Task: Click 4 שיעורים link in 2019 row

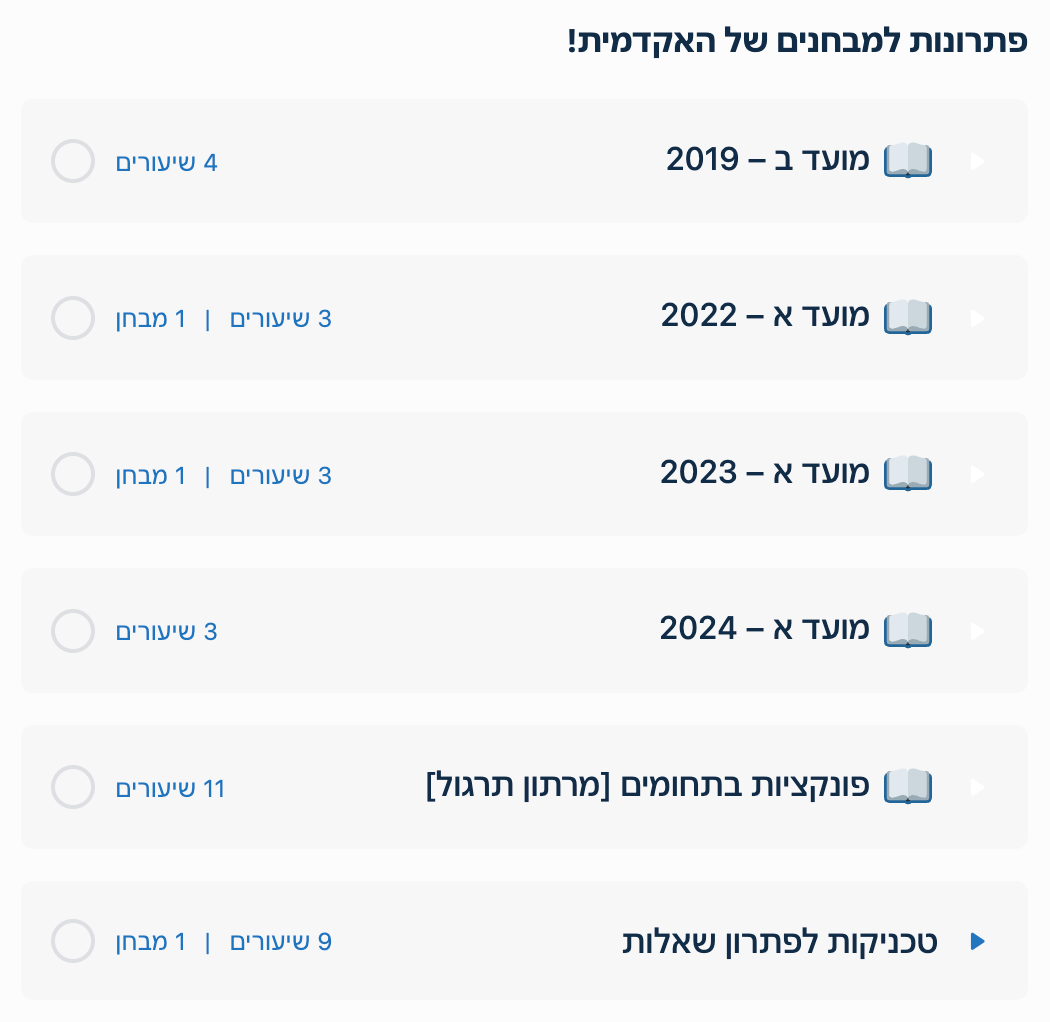Action: (x=166, y=163)
